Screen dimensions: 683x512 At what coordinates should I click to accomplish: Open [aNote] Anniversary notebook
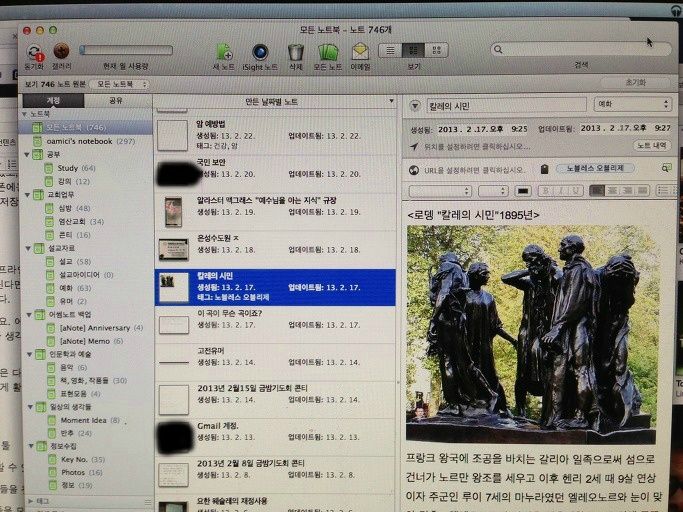pos(86,328)
